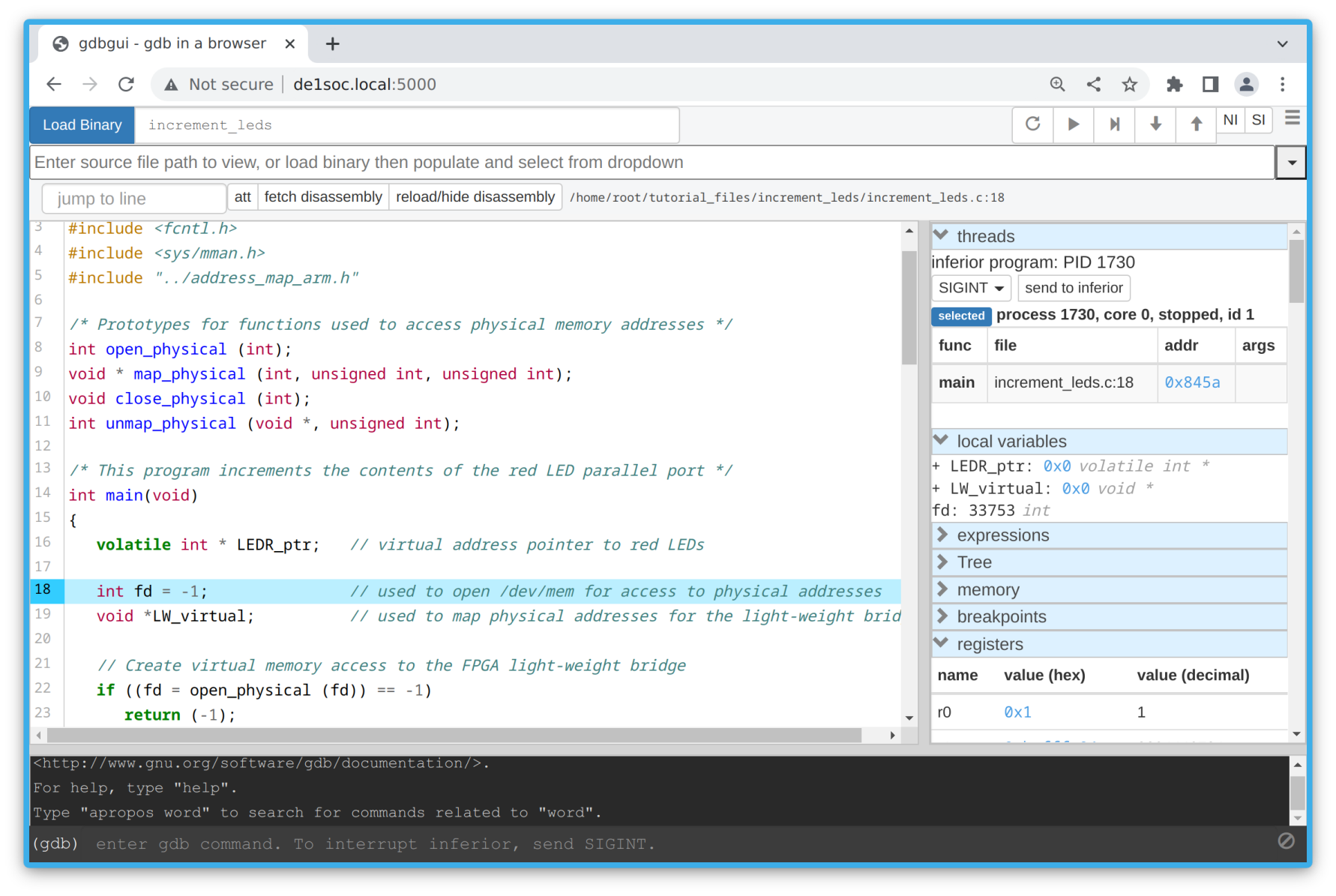The image size is (1336, 896).
Task: Bookmark this page with the star icon
Action: (1130, 84)
